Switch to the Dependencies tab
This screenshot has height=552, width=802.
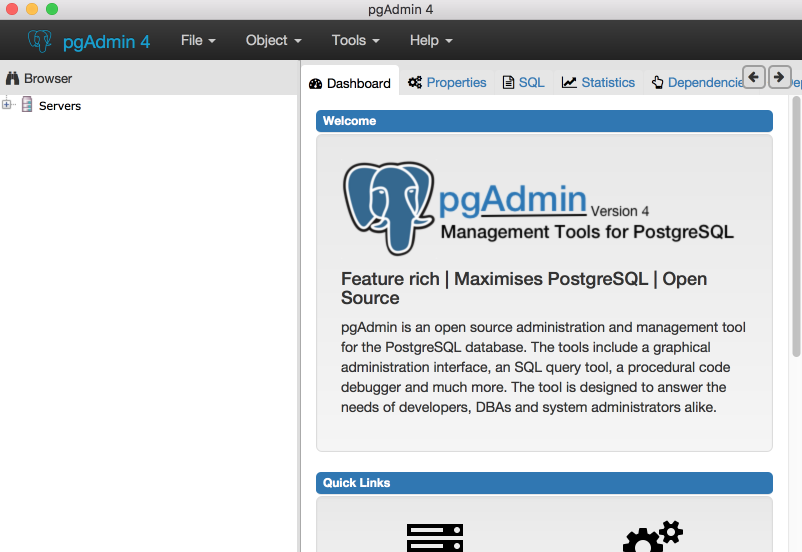pyautogui.click(x=698, y=82)
